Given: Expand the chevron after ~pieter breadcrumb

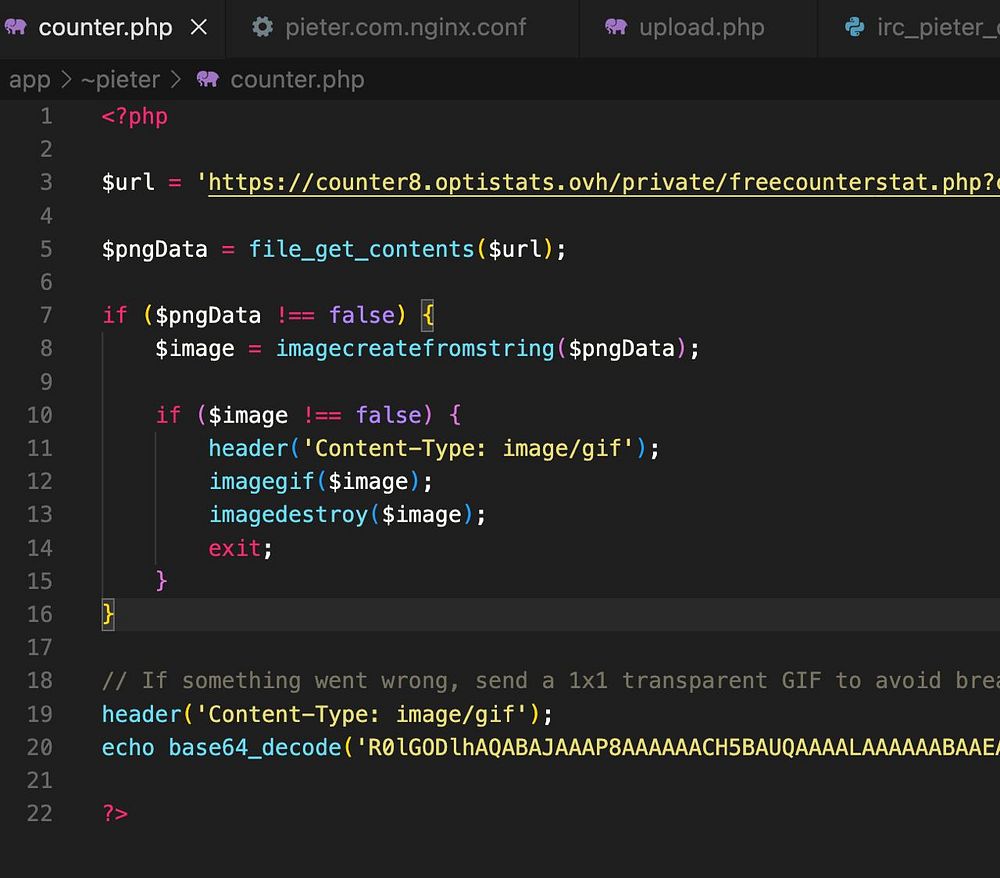Looking at the screenshot, I should click(176, 80).
